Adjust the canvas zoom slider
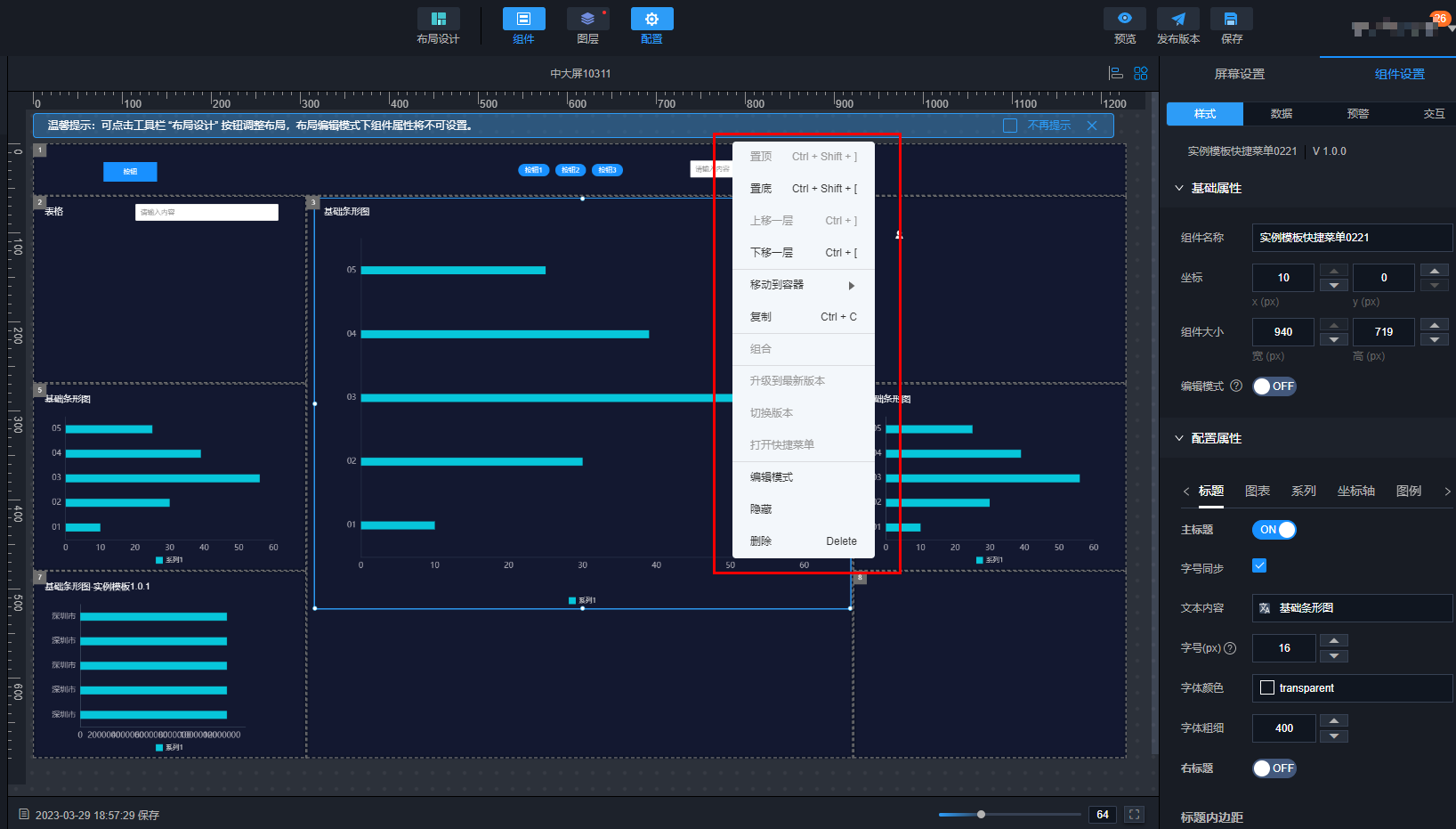Image resolution: width=1456 pixels, height=829 pixels. 981,814
